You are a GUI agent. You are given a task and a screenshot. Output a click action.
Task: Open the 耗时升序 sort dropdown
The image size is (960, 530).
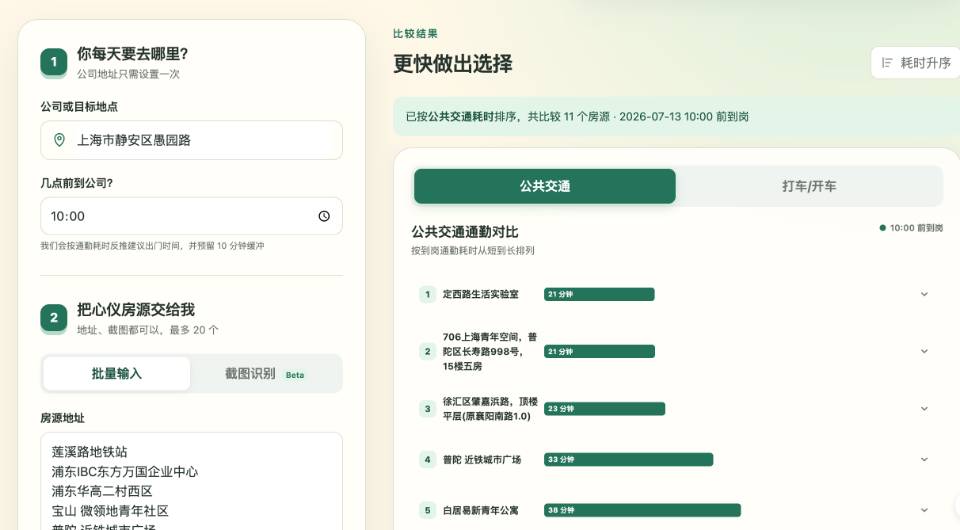click(x=915, y=63)
